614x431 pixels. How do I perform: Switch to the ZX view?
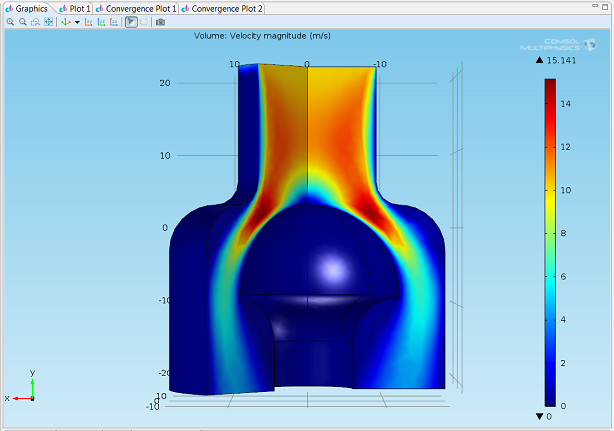tap(115, 22)
